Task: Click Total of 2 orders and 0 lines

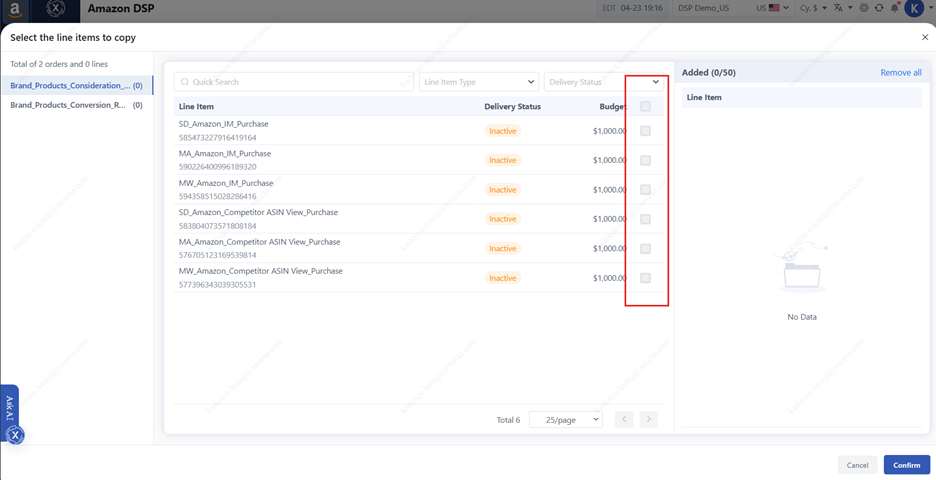Action: (59, 64)
